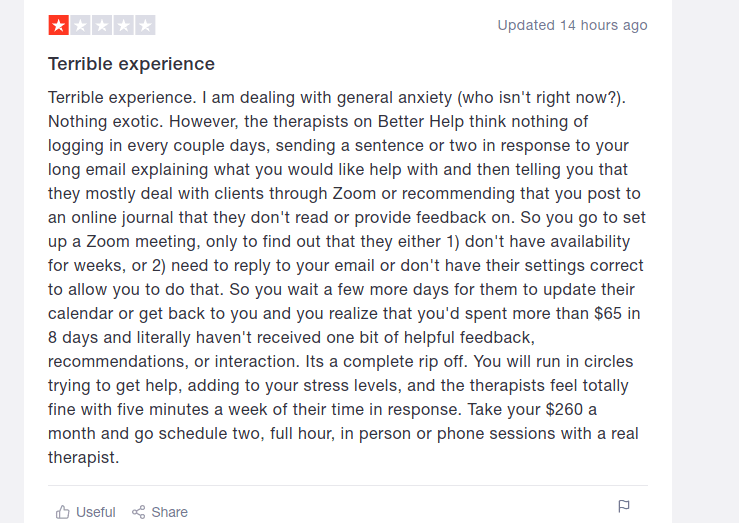Click the final word "therapist." of the review
This screenshot has height=523, width=739.
pos(83,457)
